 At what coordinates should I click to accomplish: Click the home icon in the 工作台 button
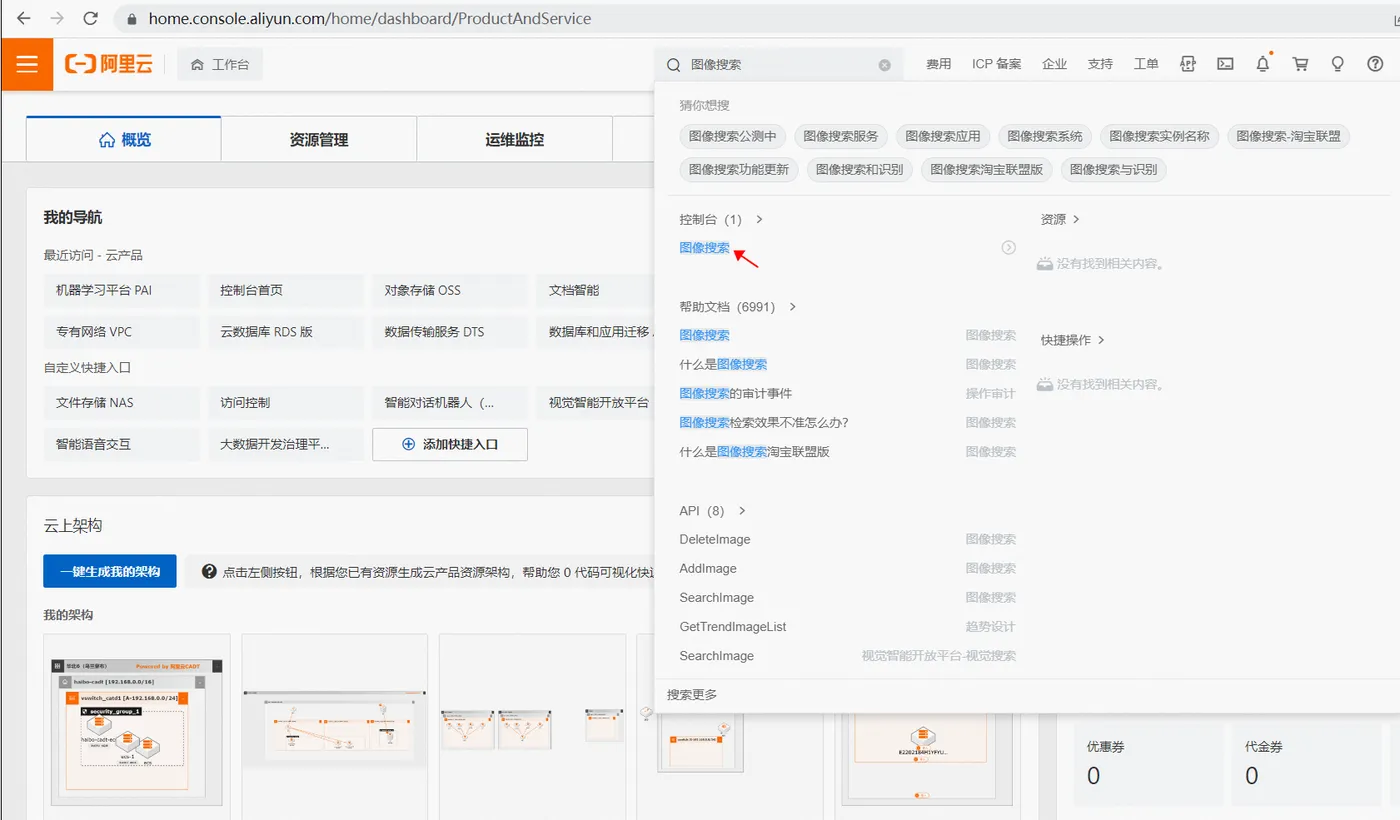197,65
